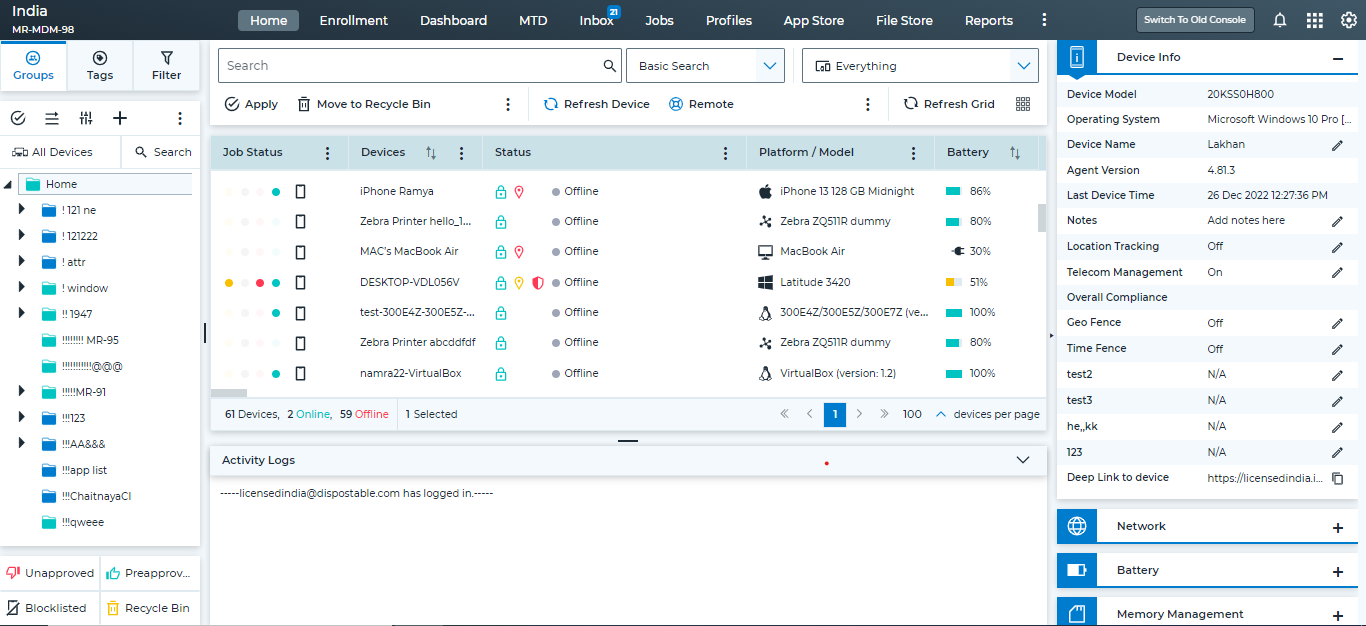Click shield icon for DESKTOP-VDL056V
The image size is (1366, 626).
[x=538, y=283]
